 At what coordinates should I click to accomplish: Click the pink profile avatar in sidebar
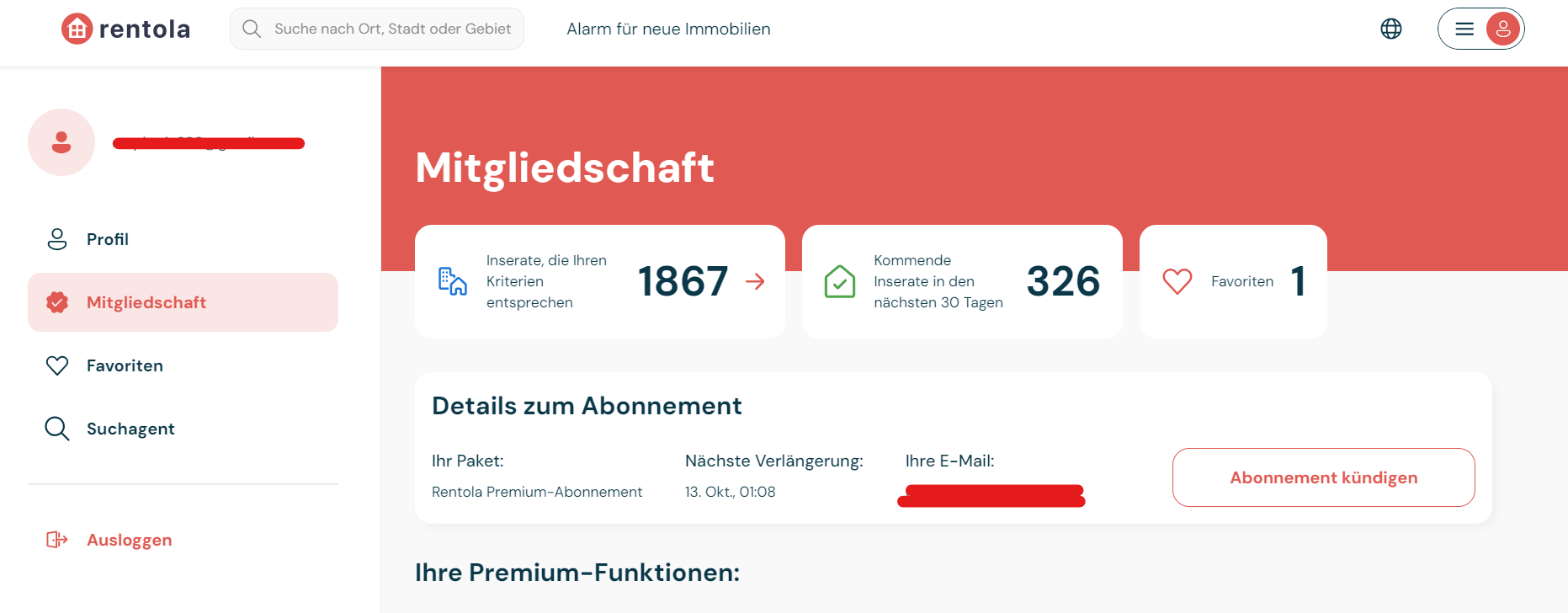click(x=61, y=142)
